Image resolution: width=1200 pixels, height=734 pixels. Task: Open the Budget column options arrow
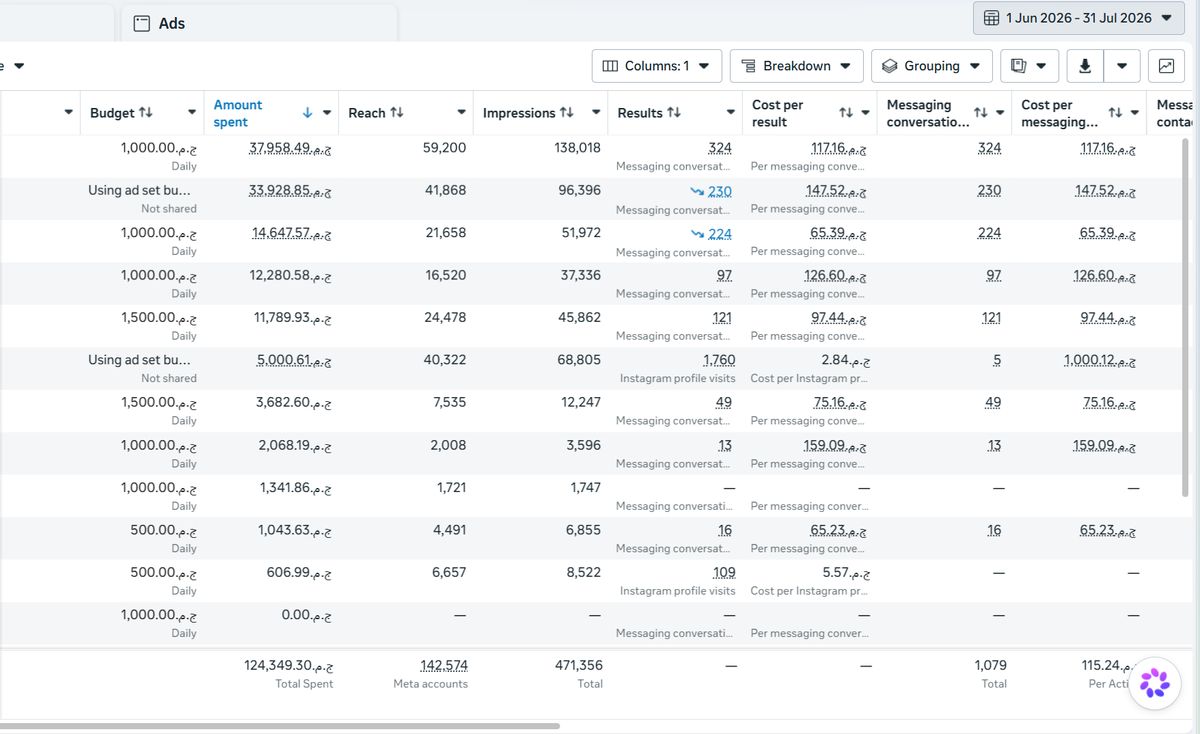[191, 113]
